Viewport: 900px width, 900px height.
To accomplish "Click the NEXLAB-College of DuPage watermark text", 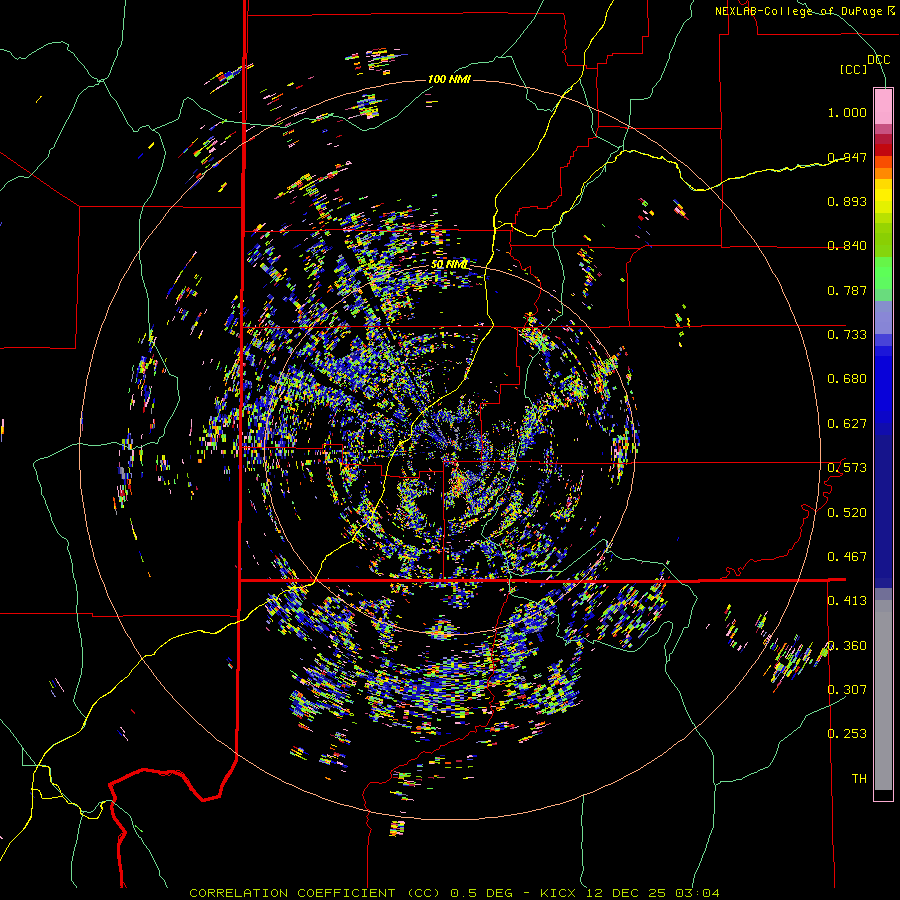I will (x=805, y=11).
